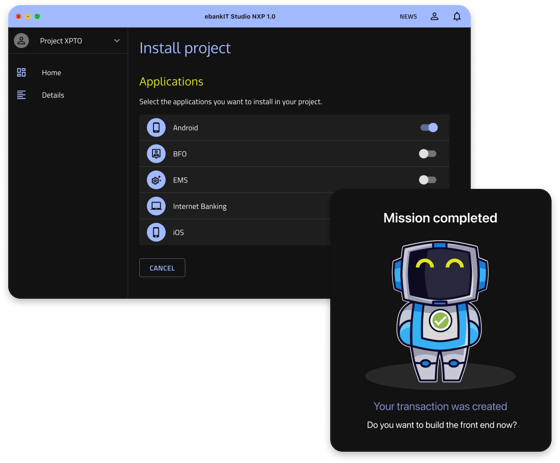Click the robot mascot illustration

pyautogui.click(x=440, y=312)
